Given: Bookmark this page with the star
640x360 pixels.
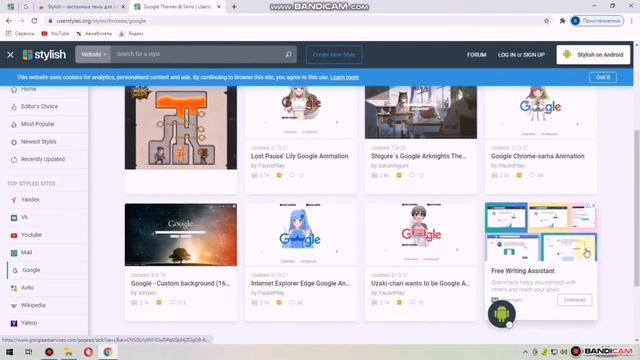Looking at the screenshot, I should point(547,21).
